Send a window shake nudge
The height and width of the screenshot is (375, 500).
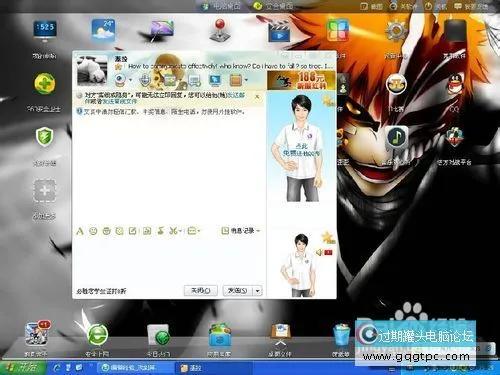point(120,231)
